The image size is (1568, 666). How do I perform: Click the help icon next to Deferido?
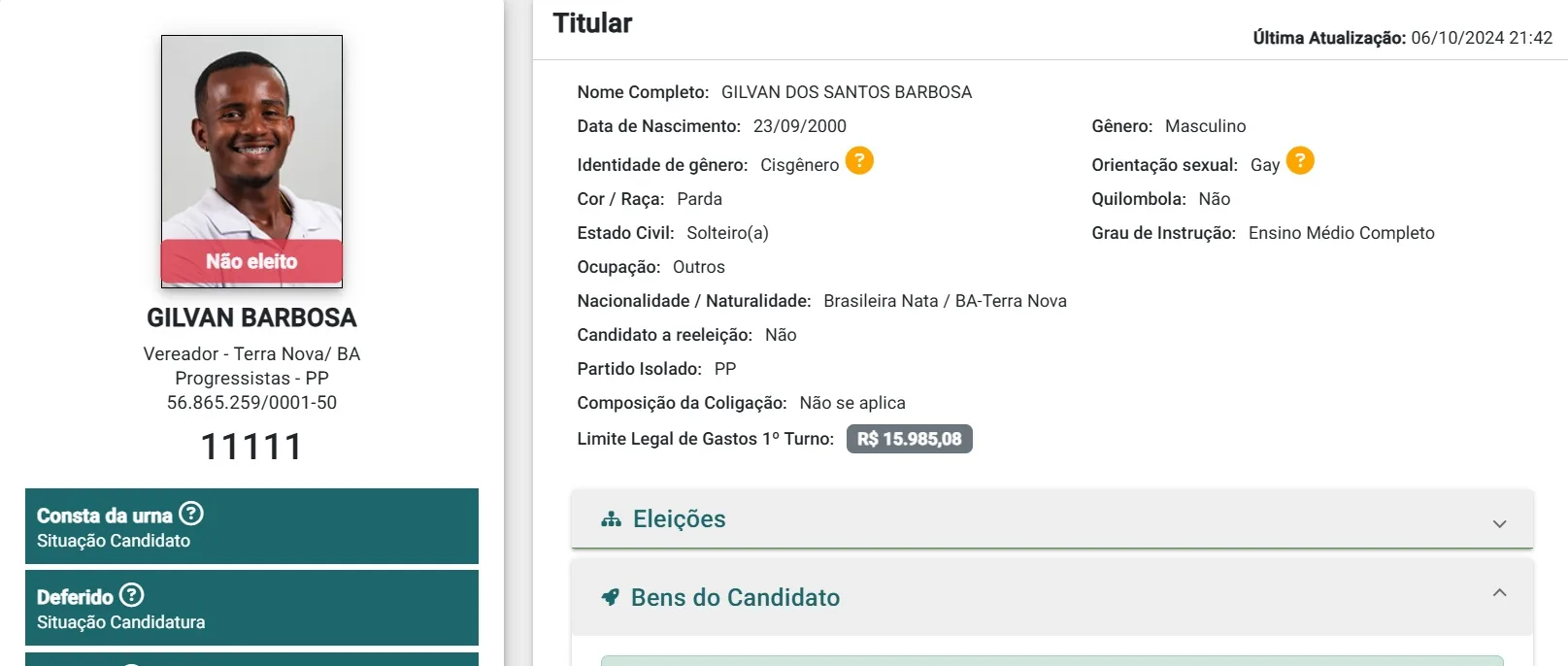coord(131,595)
